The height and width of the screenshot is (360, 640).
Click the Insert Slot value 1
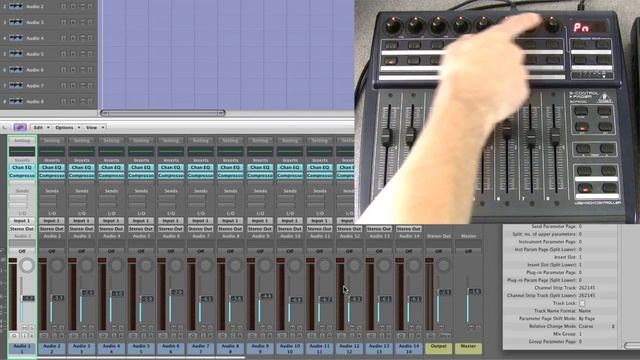click(580, 257)
